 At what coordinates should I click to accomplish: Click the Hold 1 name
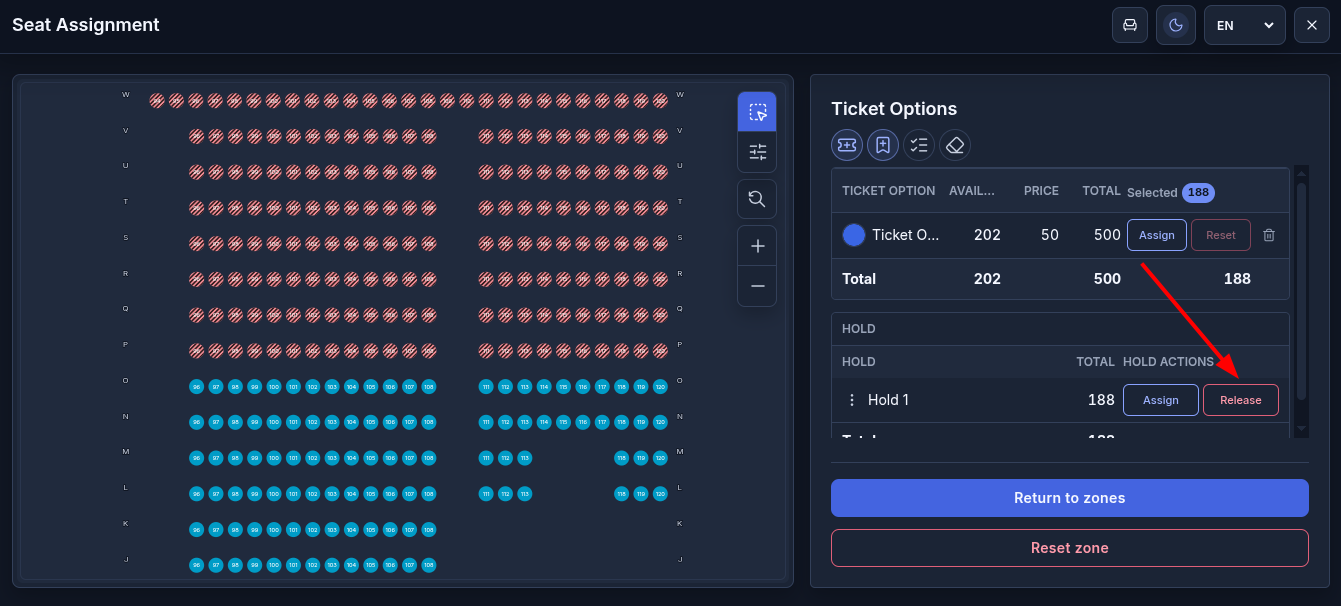(889, 400)
